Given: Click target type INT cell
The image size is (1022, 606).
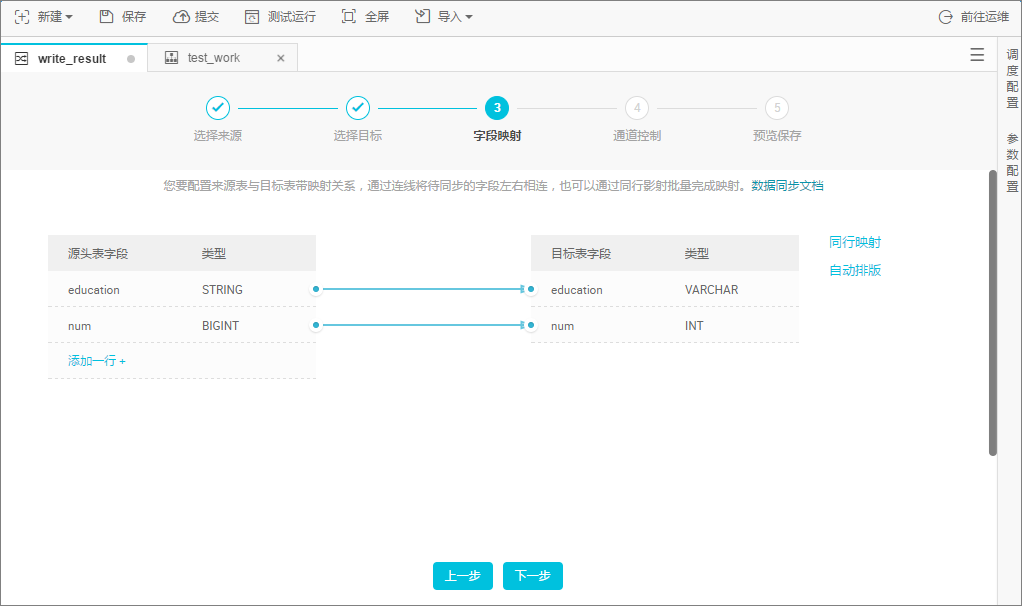Looking at the screenshot, I should pos(694,326).
